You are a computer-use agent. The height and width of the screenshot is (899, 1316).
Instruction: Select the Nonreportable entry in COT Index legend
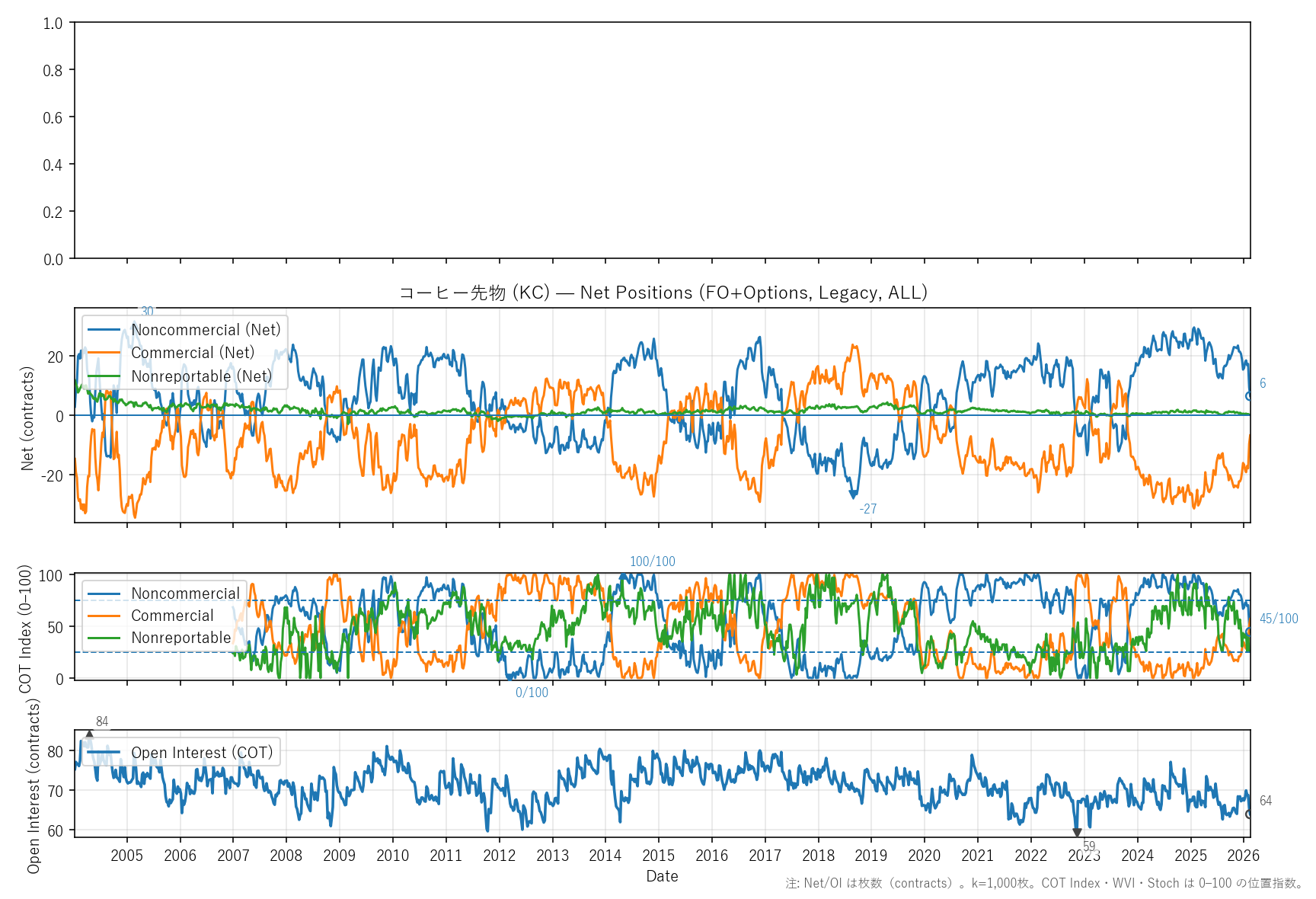pyautogui.click(x=180, y=638)
